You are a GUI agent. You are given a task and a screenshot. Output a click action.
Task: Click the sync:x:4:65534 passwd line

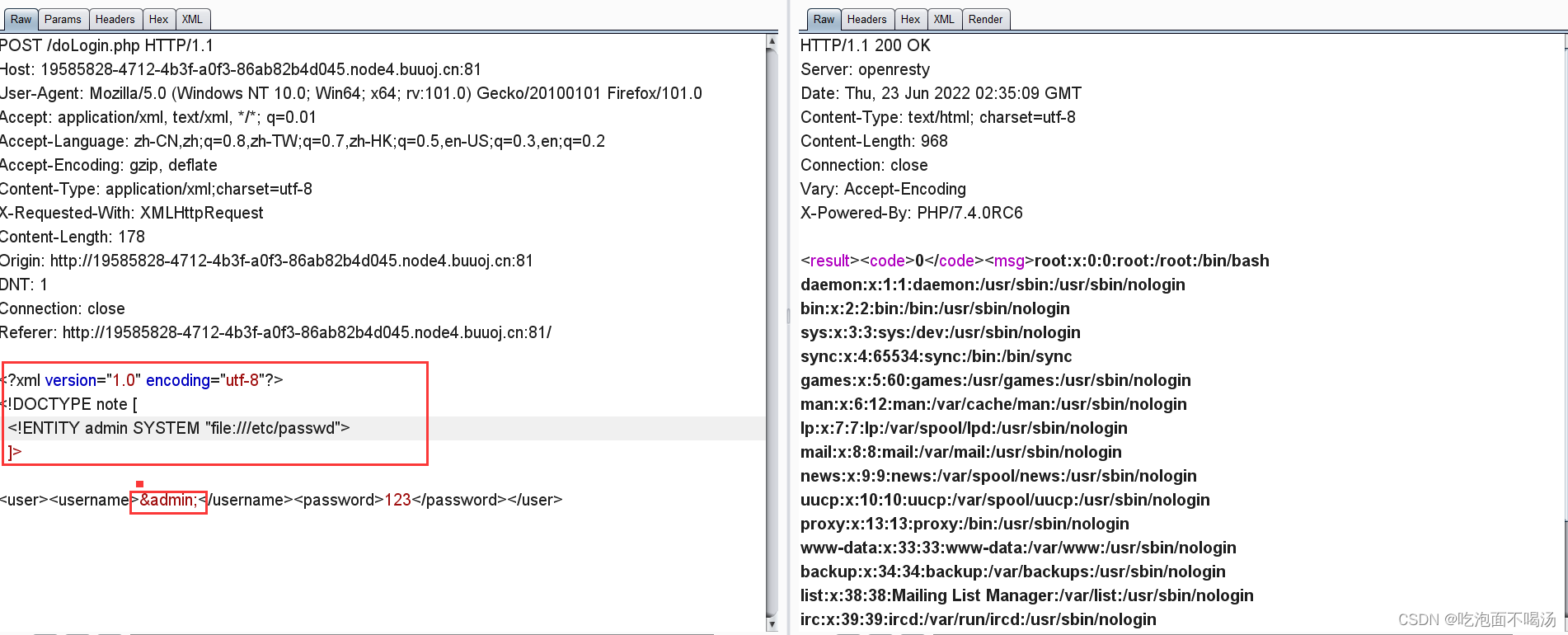coord(936,356)
